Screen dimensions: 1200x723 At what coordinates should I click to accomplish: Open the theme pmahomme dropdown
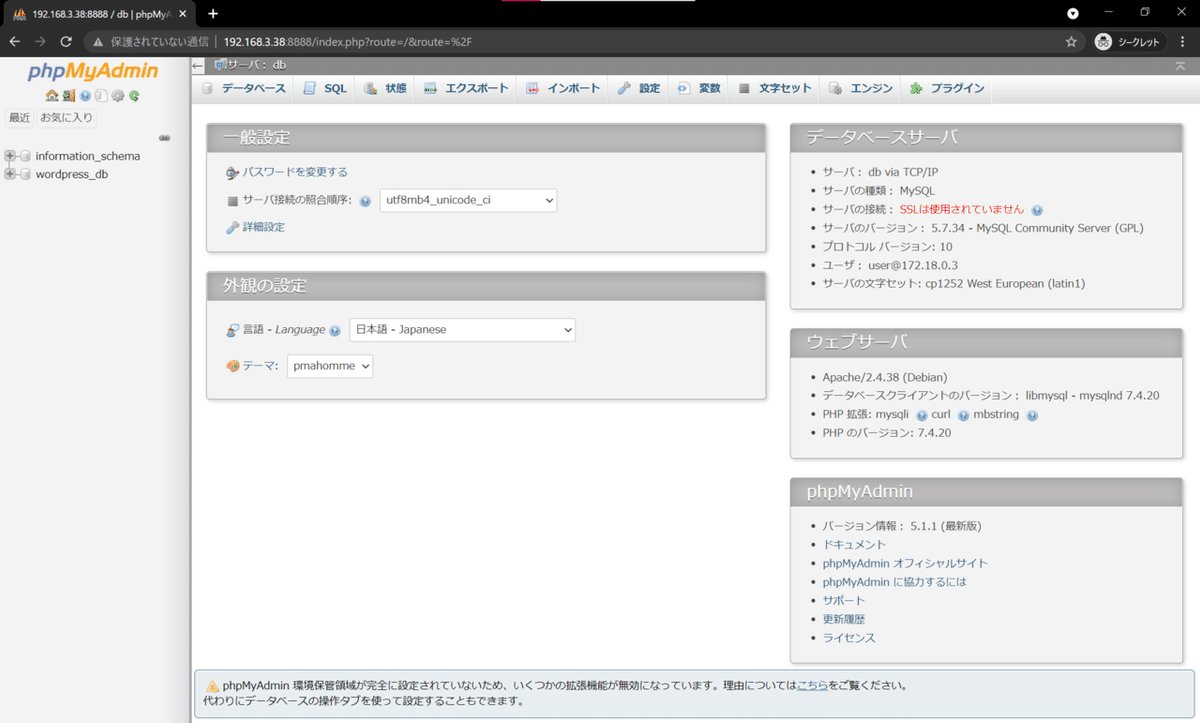coord(330,366)
